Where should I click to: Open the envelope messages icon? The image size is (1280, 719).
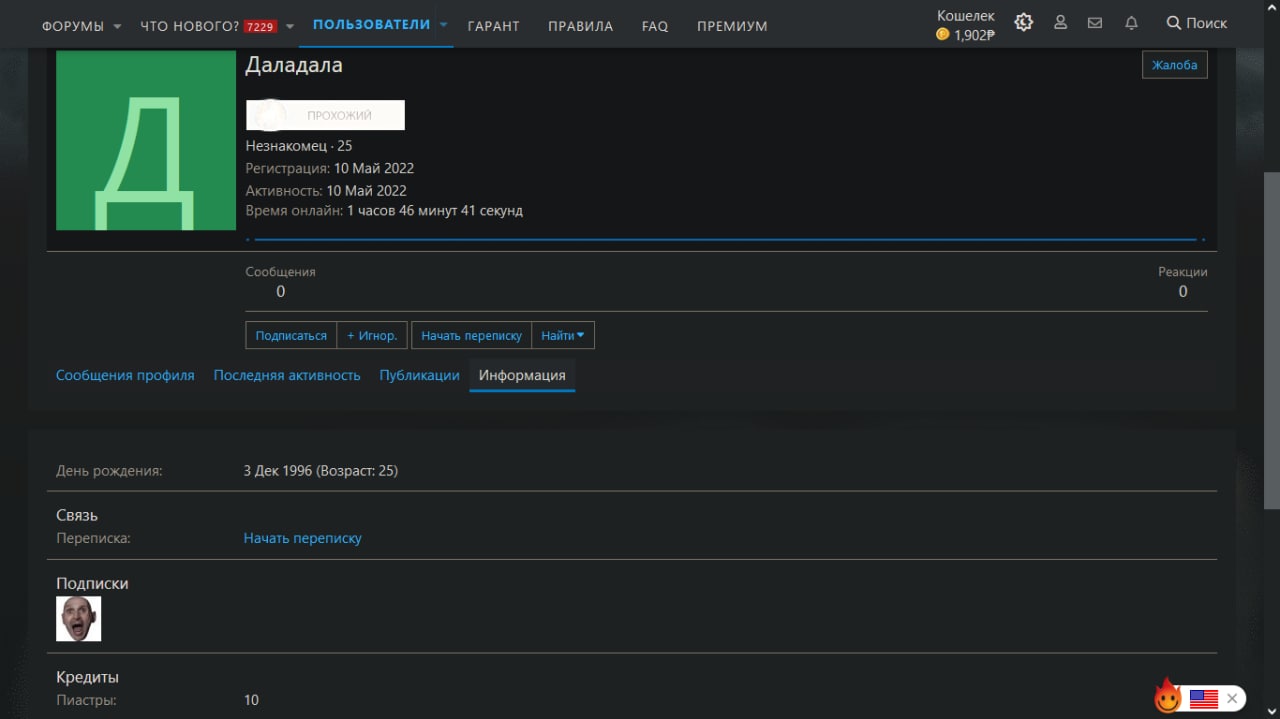point(1095,22)
